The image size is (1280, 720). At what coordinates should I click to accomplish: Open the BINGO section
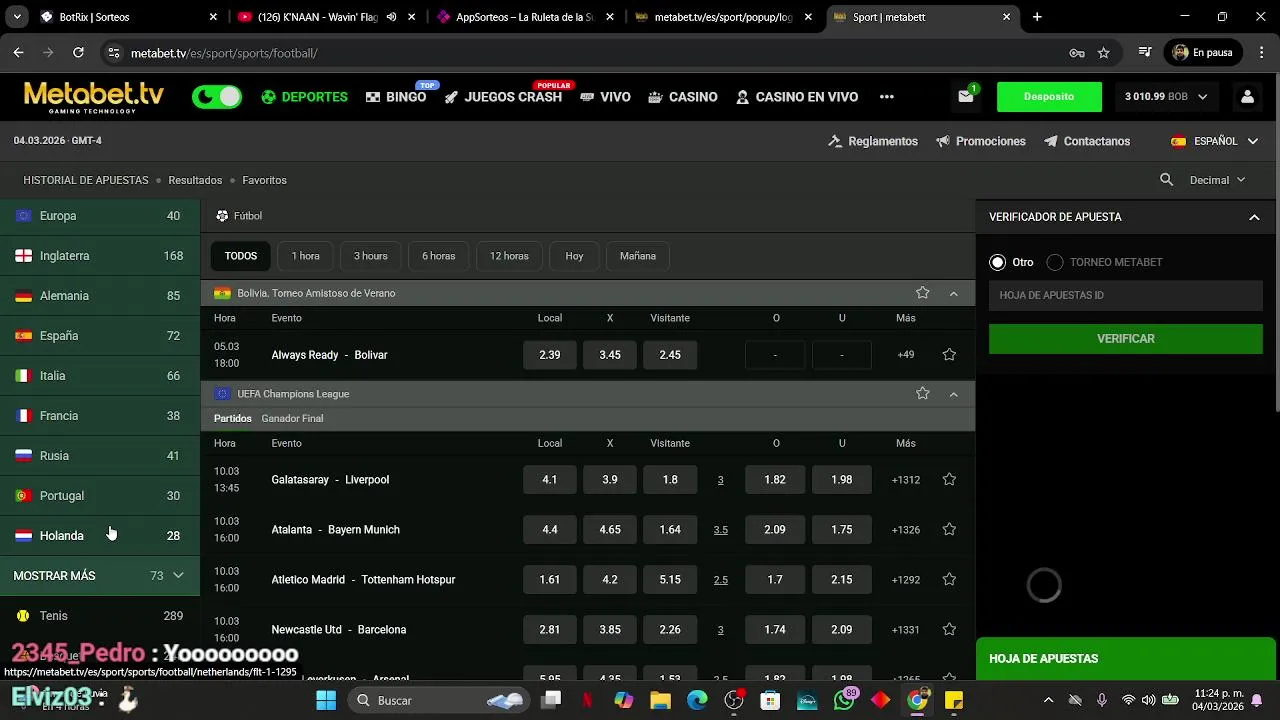click(396, 97)
